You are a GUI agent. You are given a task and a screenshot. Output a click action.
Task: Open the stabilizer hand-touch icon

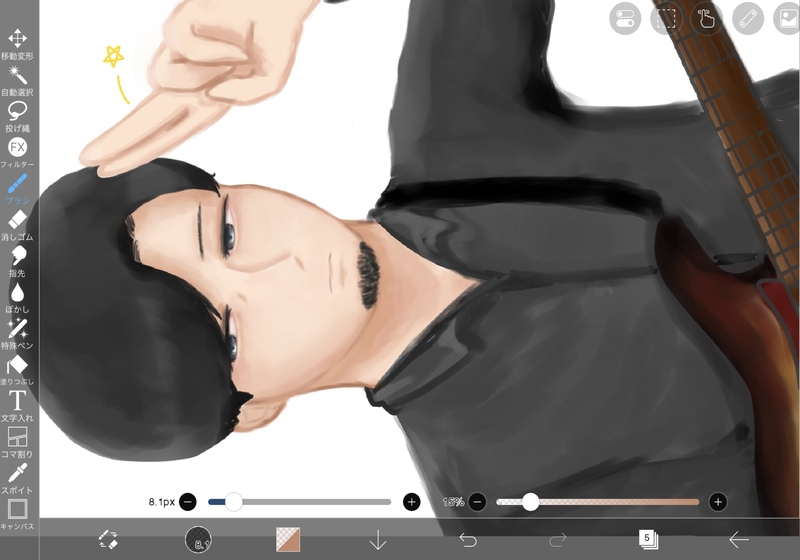click(x=707, y=19)
